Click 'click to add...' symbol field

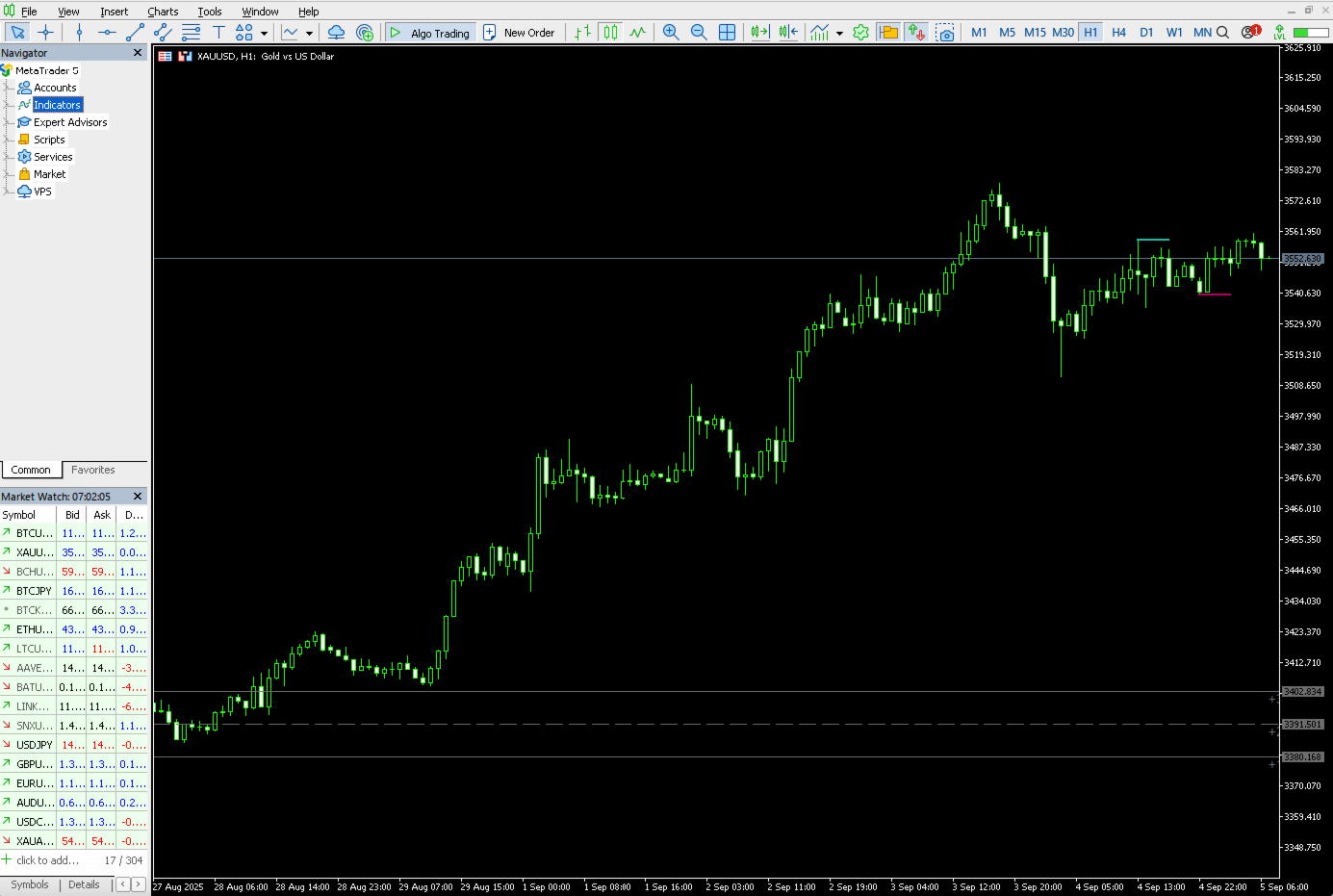47,860
